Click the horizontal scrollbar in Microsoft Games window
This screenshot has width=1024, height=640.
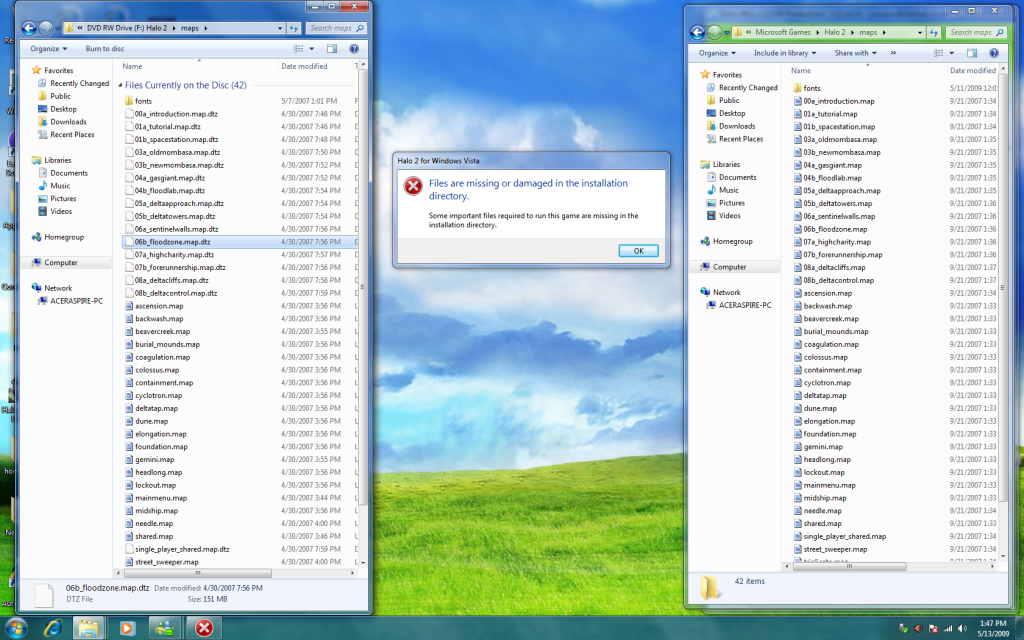point(849,566)
